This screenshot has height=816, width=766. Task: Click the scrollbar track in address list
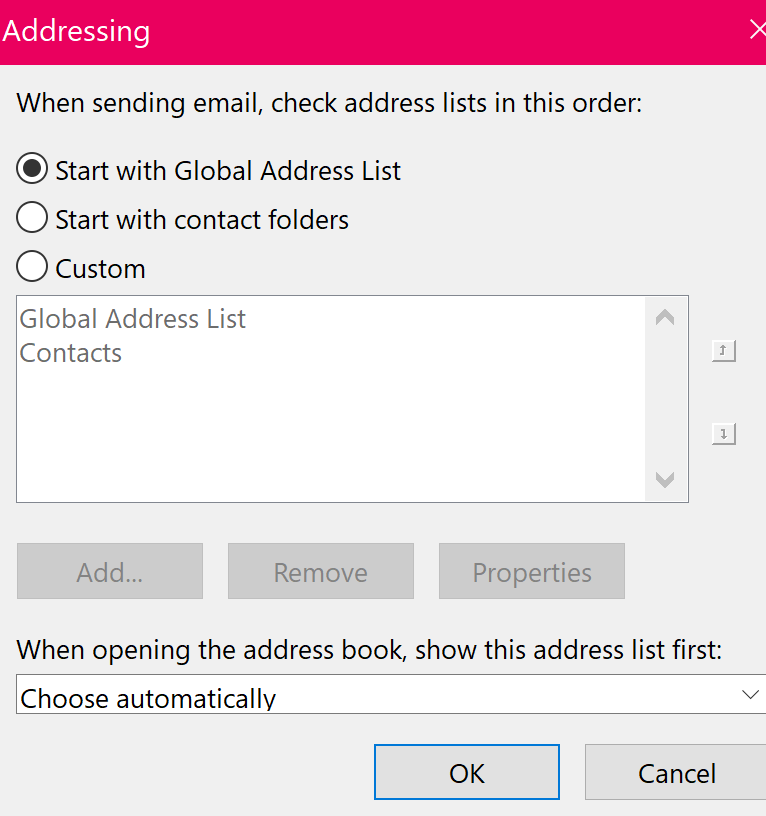pyautogui.click(x=665, y=399)
